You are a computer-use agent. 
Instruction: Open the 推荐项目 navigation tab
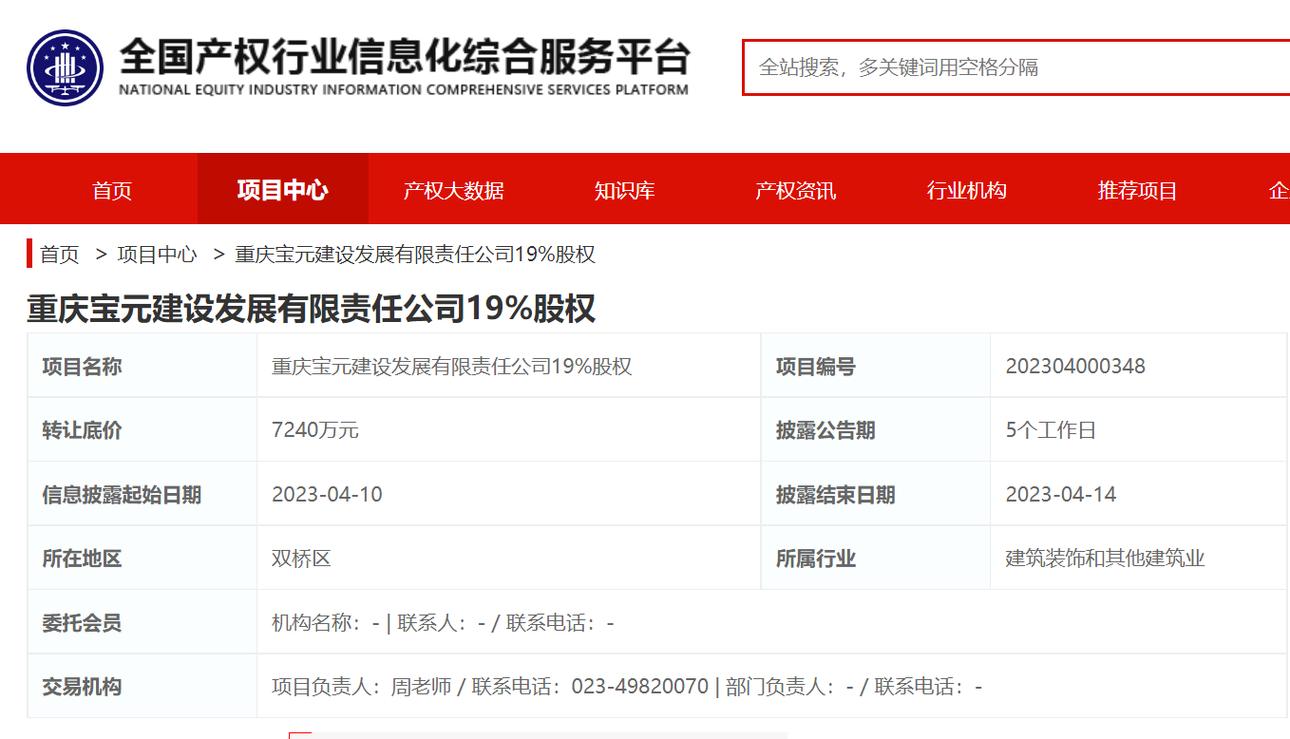point(1137,190)
